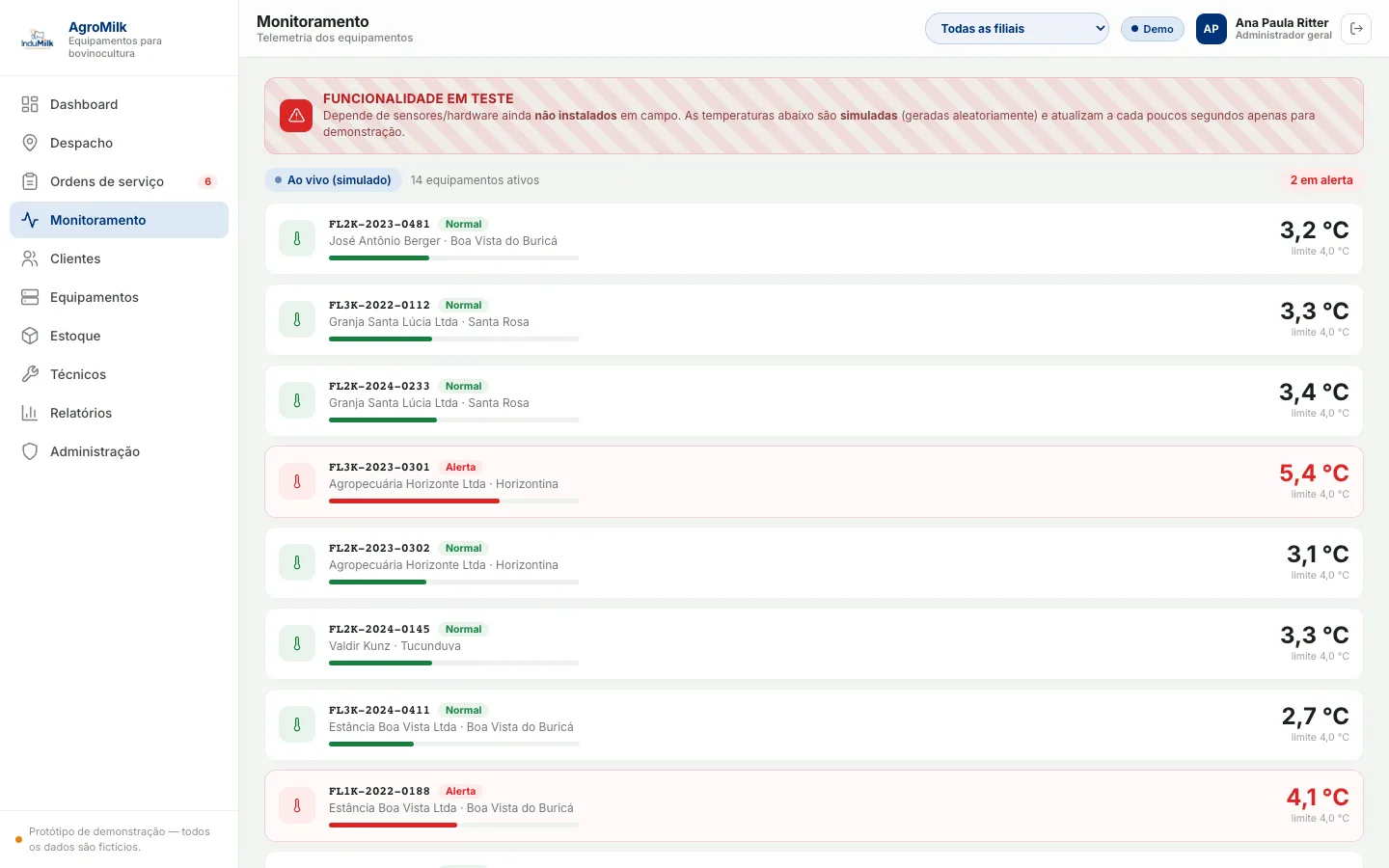This screenshot has width=1389, height=868.
Task: Click the logout icon beside the user name
Action: click(1356, 29)
